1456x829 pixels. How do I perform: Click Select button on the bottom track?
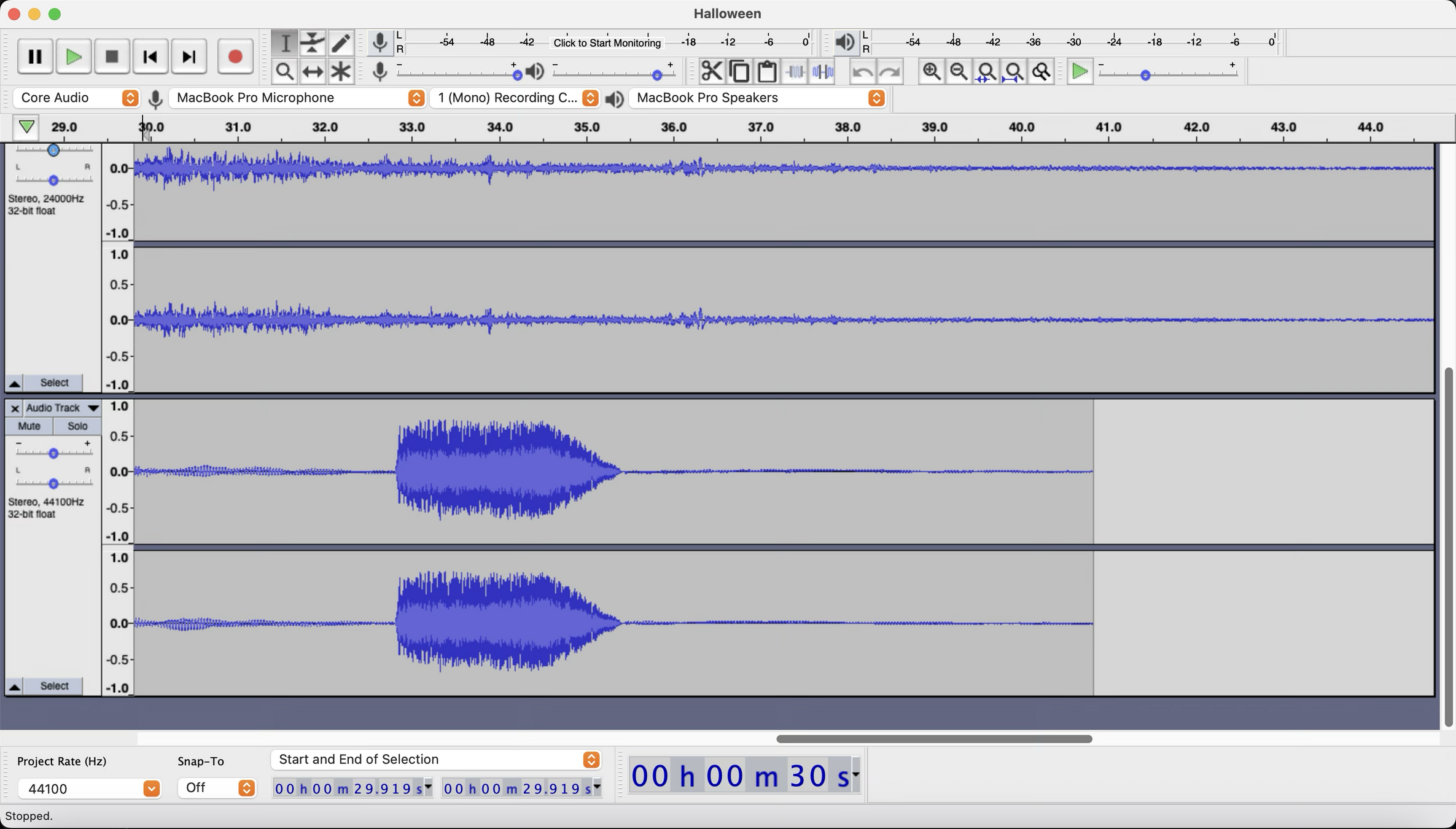[x=54, y=686]
